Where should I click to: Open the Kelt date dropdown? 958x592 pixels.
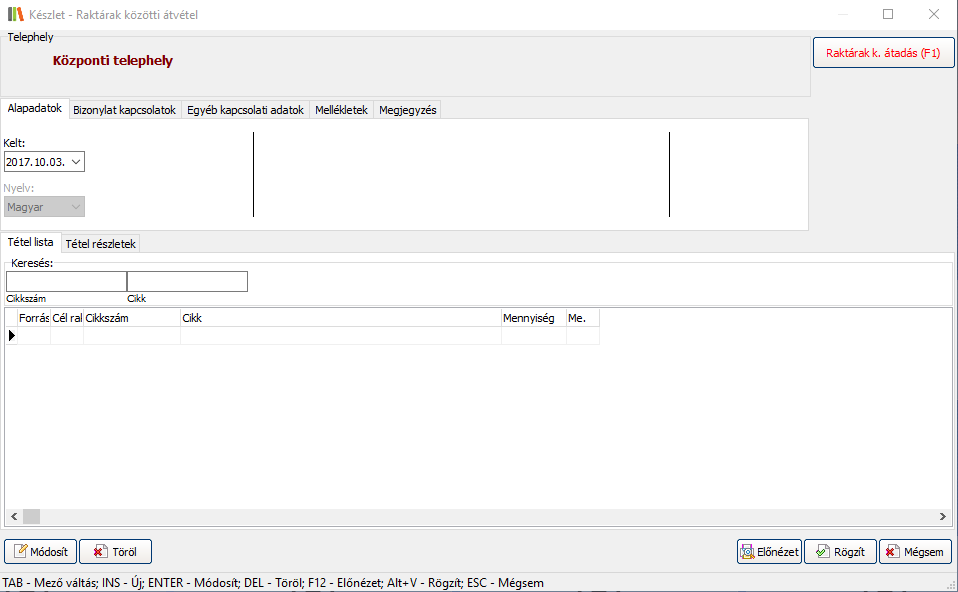pos(76,161)
